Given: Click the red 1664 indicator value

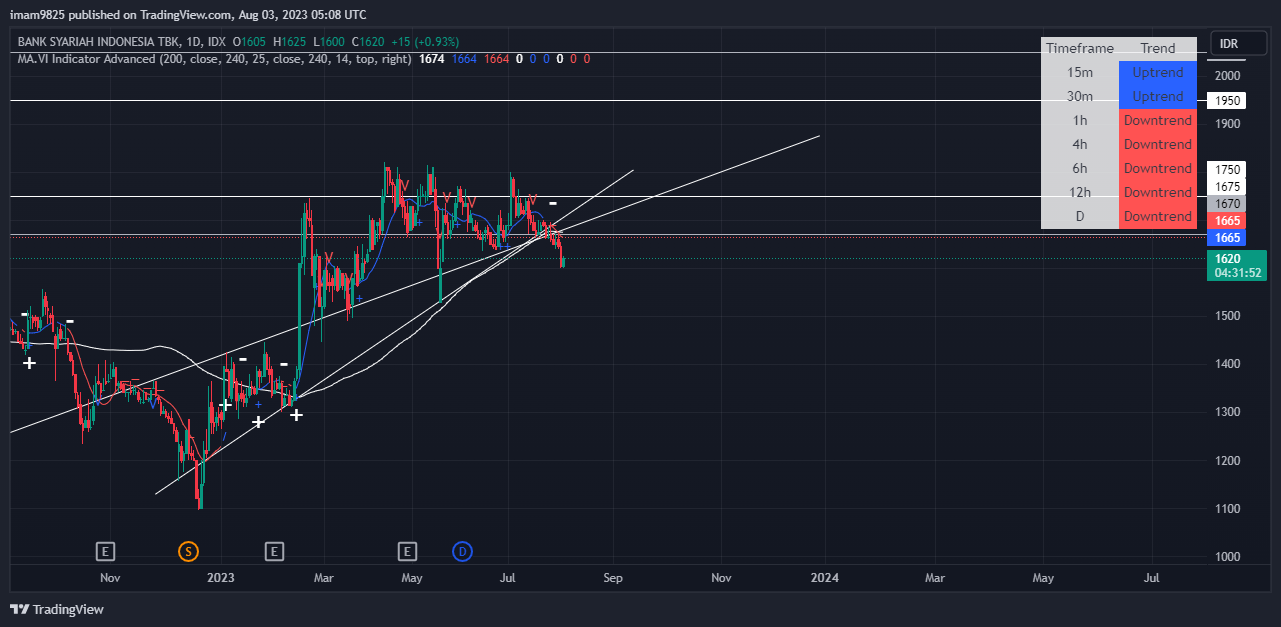Looking at the screenshot, I should 497,59.
